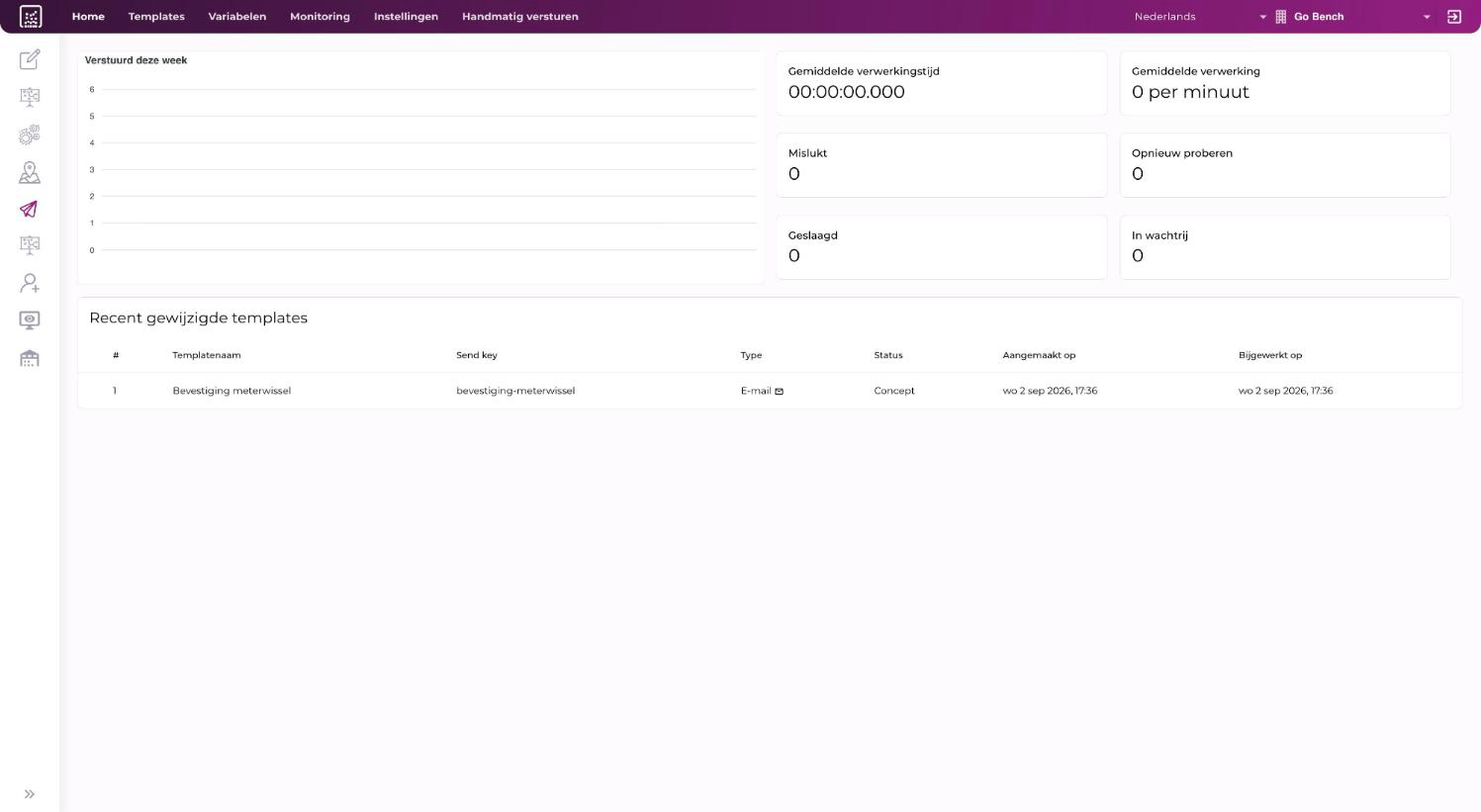Viewport: 1481px width, 812px height.
Task: Open the presentation board icon above the gears
Action: click(x=30, y=97)
